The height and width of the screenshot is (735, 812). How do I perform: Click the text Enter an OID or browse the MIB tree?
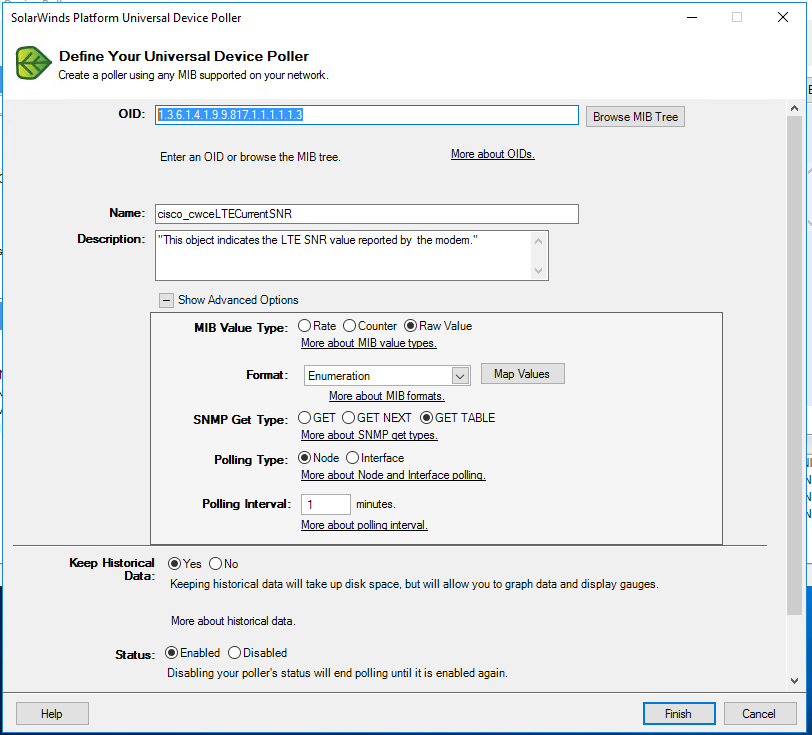point(250,157)
